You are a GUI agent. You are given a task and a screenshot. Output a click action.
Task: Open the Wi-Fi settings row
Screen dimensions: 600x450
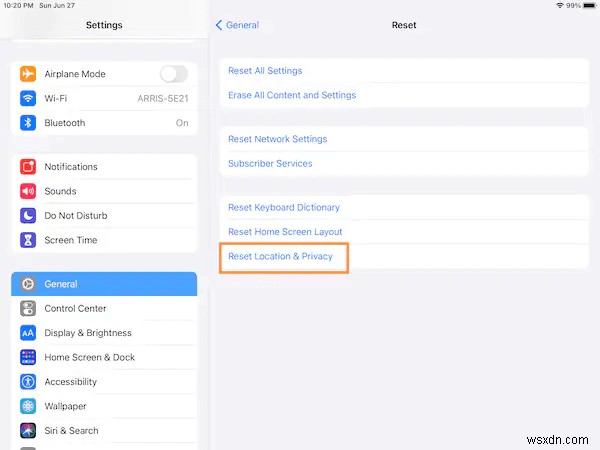pyautogui.click(x=104, y=98)
